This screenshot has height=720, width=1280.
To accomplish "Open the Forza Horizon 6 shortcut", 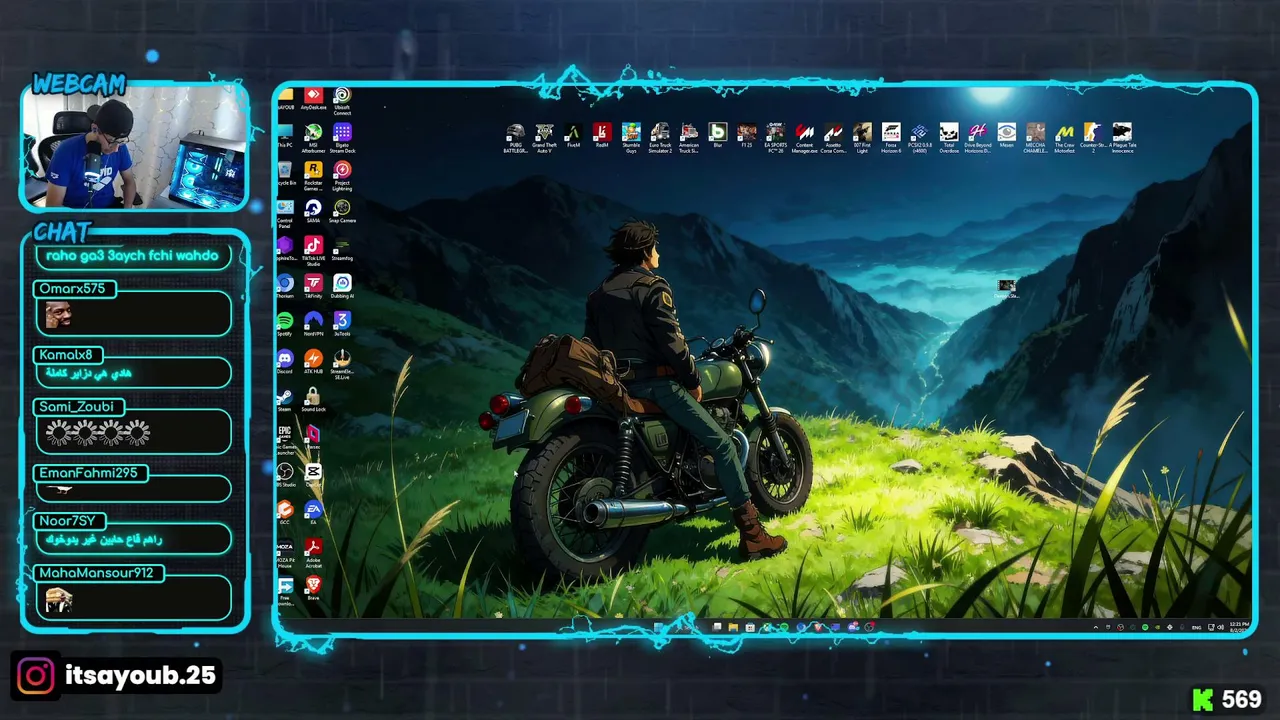I will (891, 139).
